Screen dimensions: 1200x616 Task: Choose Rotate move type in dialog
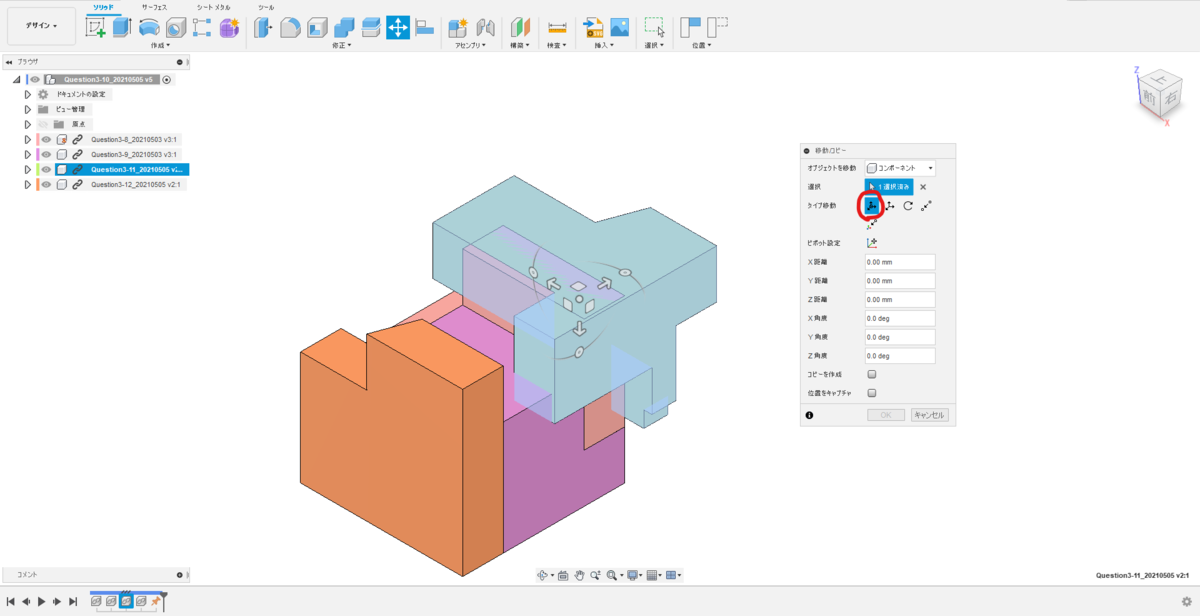point(908,206)
